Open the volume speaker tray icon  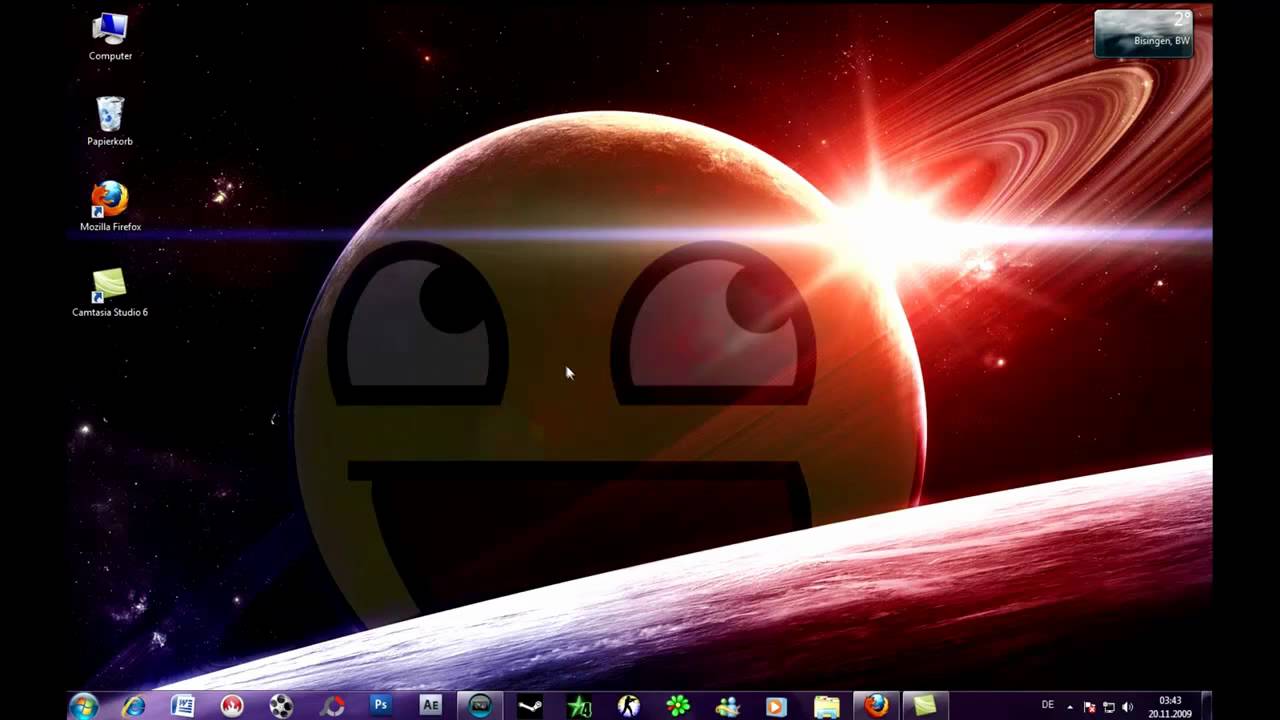(1128, 707)
